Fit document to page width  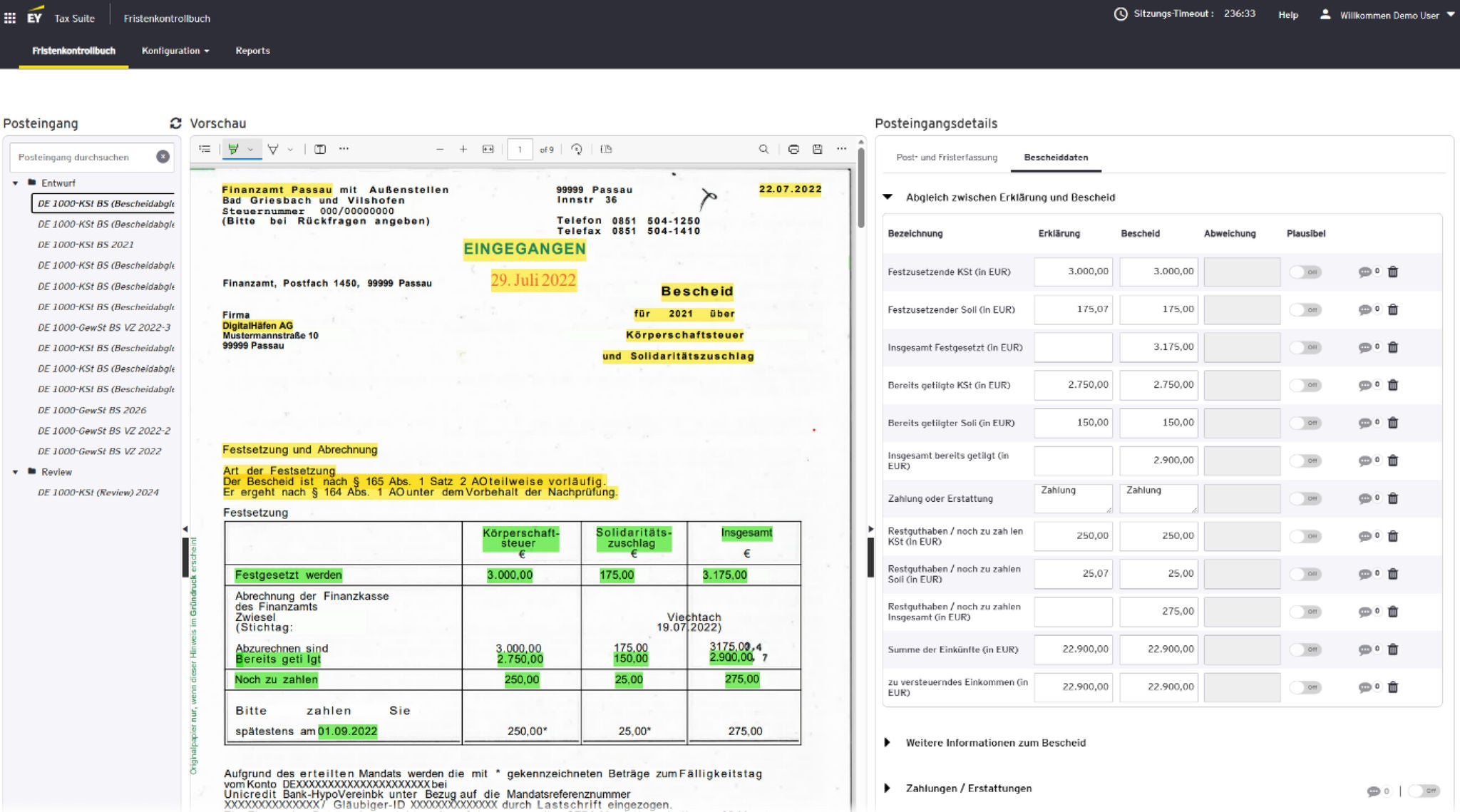[x=488, y=149]
